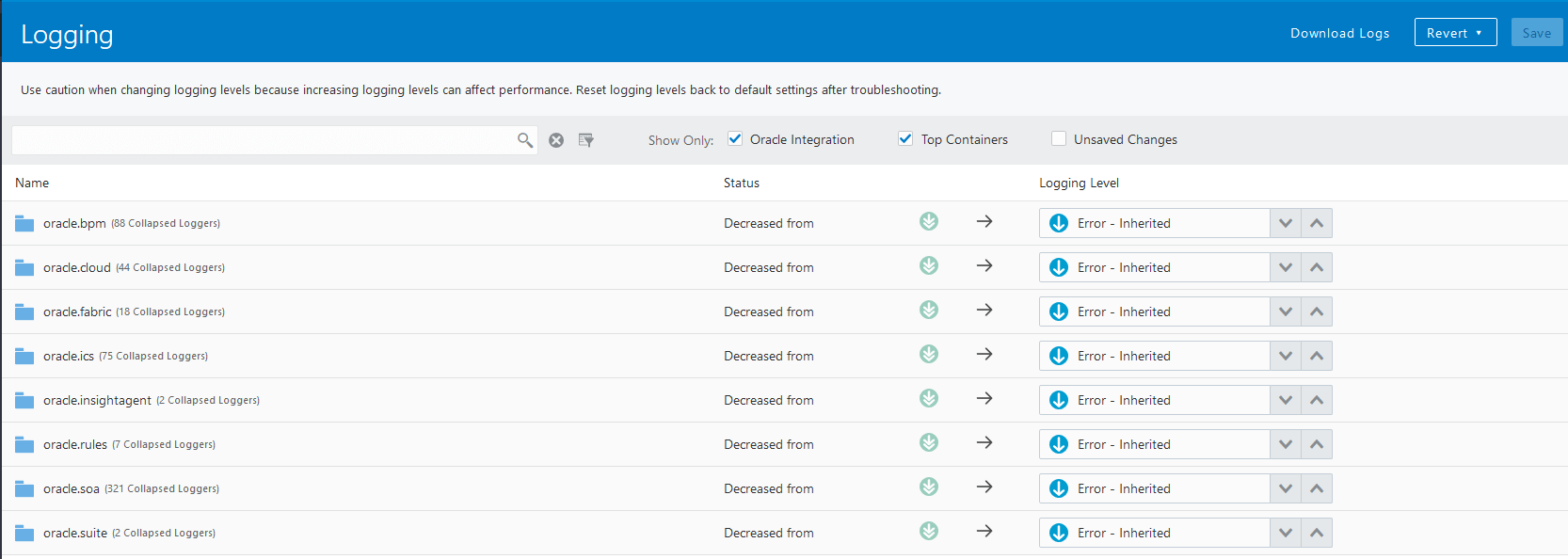Viewport: 1568px width, 559px height.
Task: Open logging level dropdown for oracle.cloud
Action: point(1155,267)
